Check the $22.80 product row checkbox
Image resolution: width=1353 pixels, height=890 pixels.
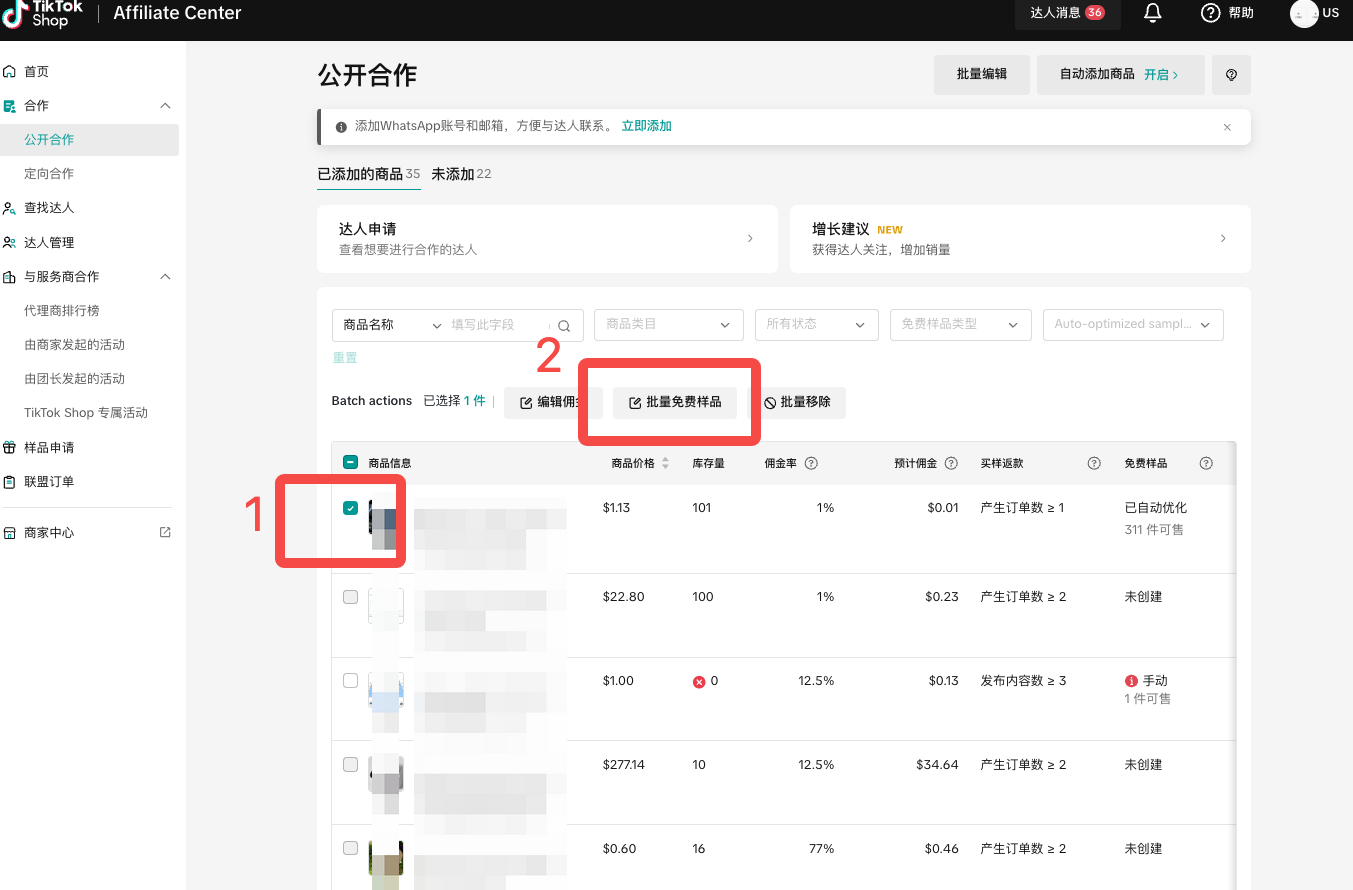coord(350,597)
